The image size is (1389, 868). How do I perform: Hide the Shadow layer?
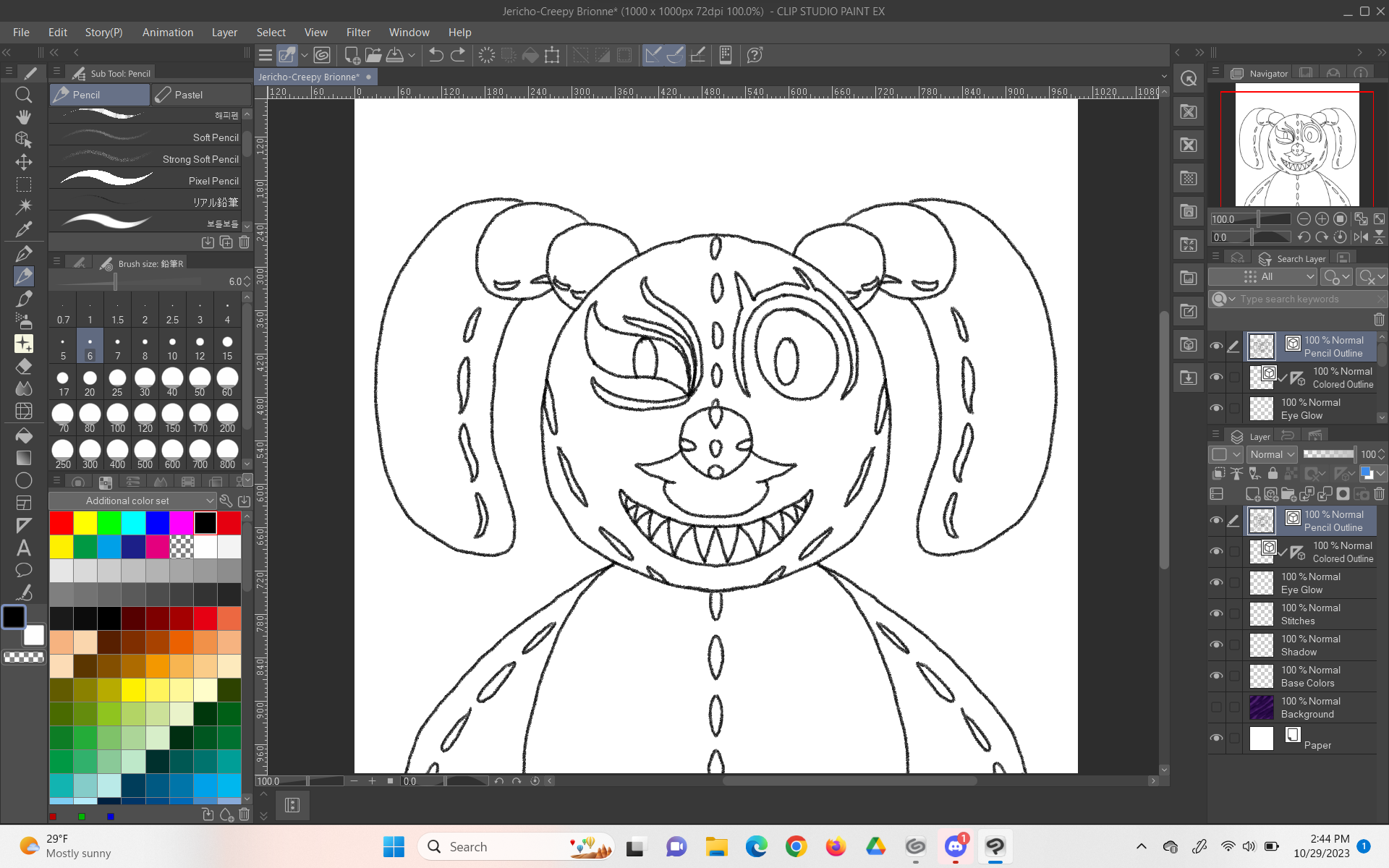coord(1216,645)
